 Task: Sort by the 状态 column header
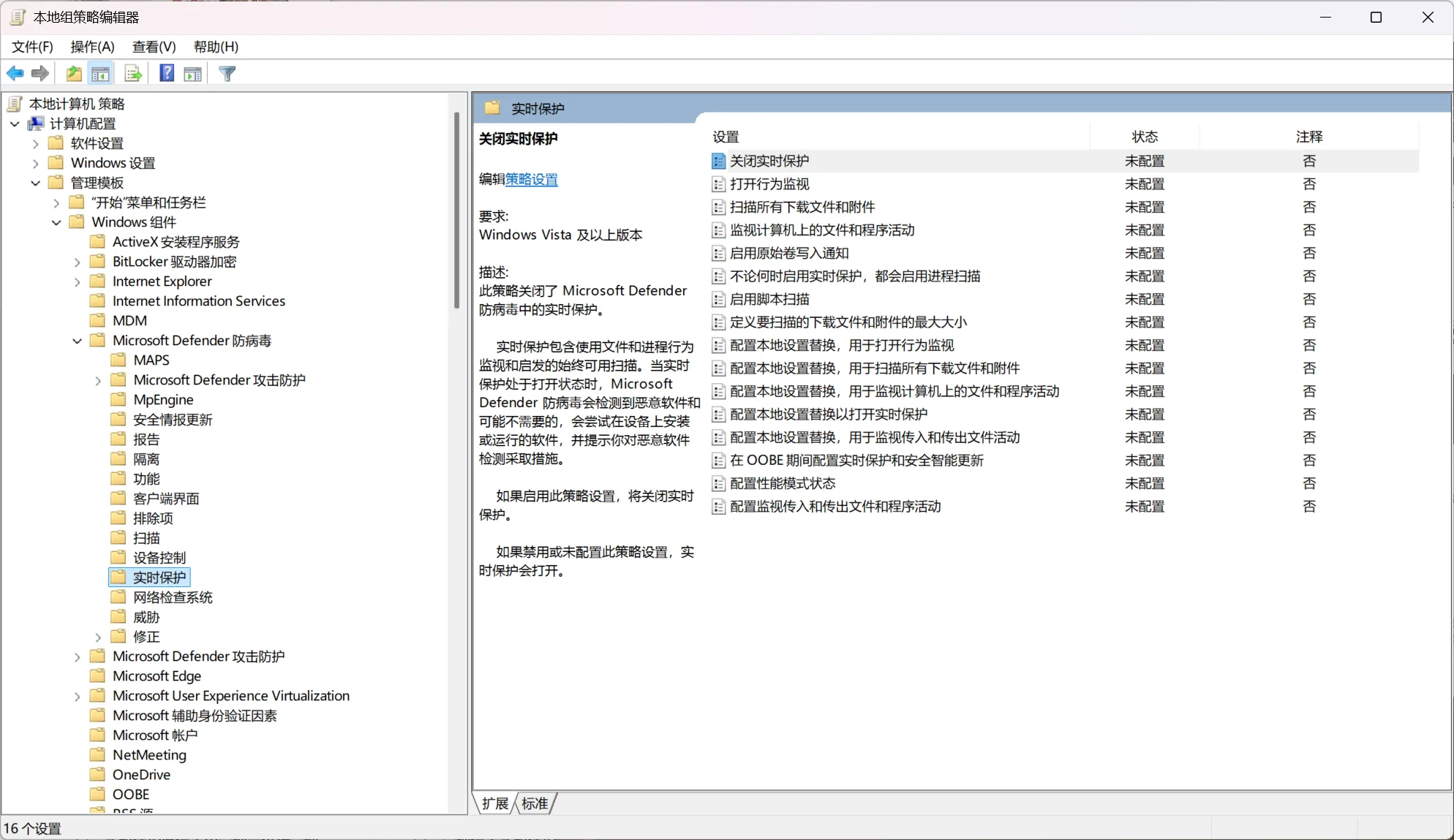1145,137
